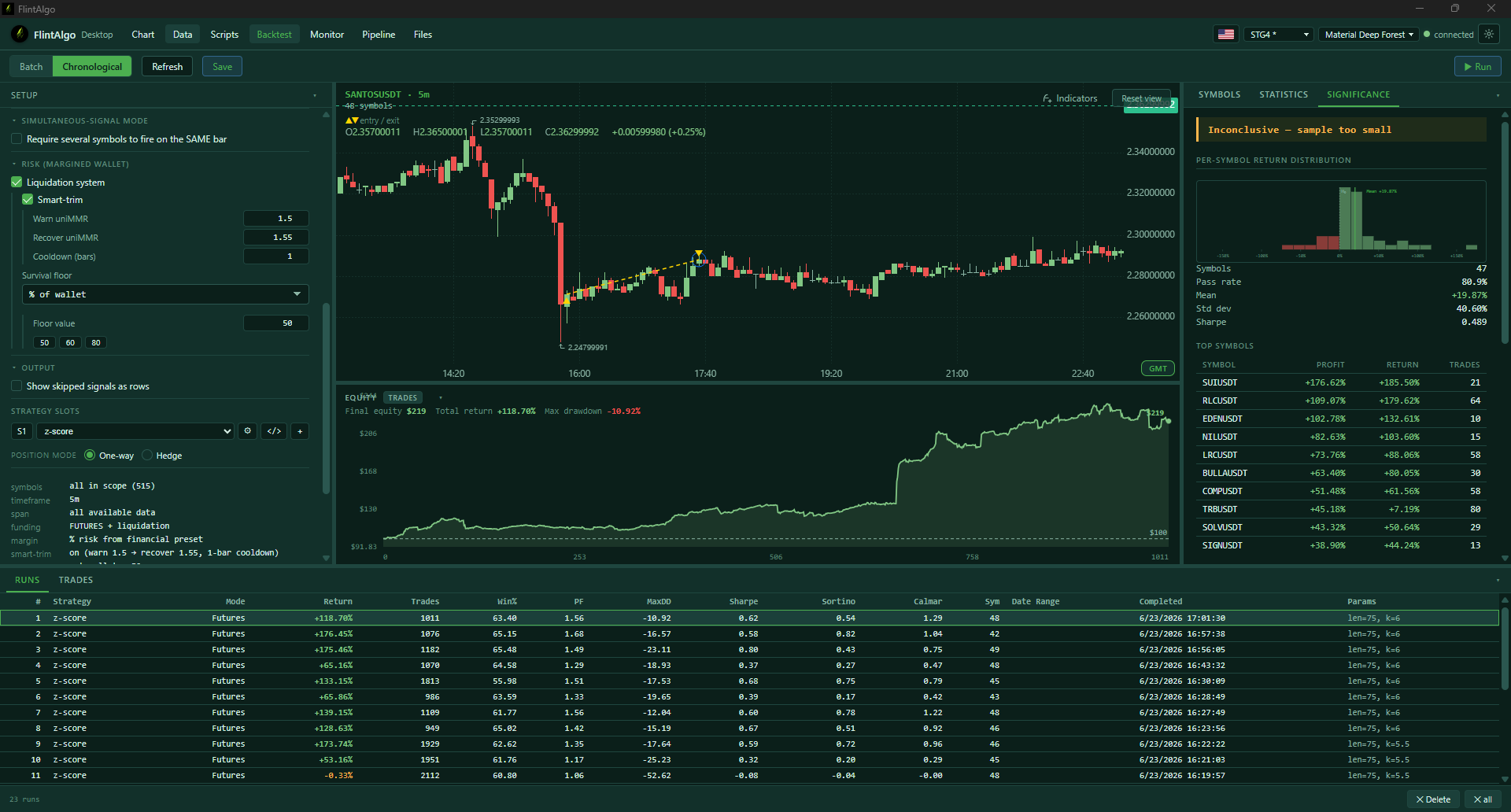Enable require several symbols on same bar
The height and width of the screenshot is (812, 1511).
tap(17, 139)
